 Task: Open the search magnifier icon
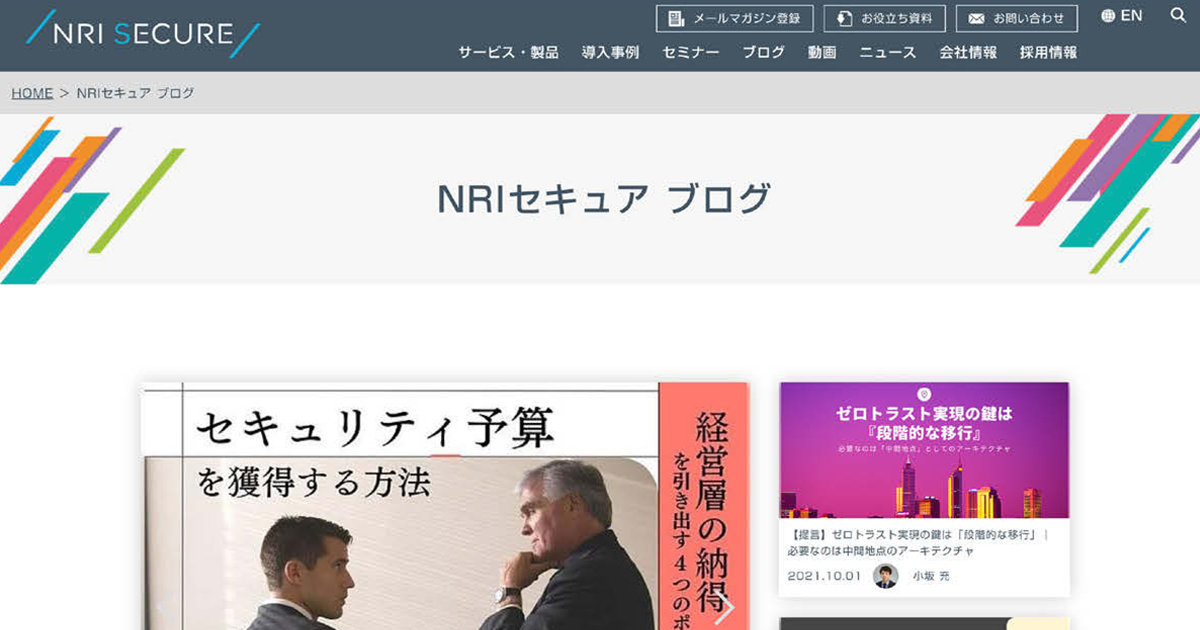(1177, 16)
